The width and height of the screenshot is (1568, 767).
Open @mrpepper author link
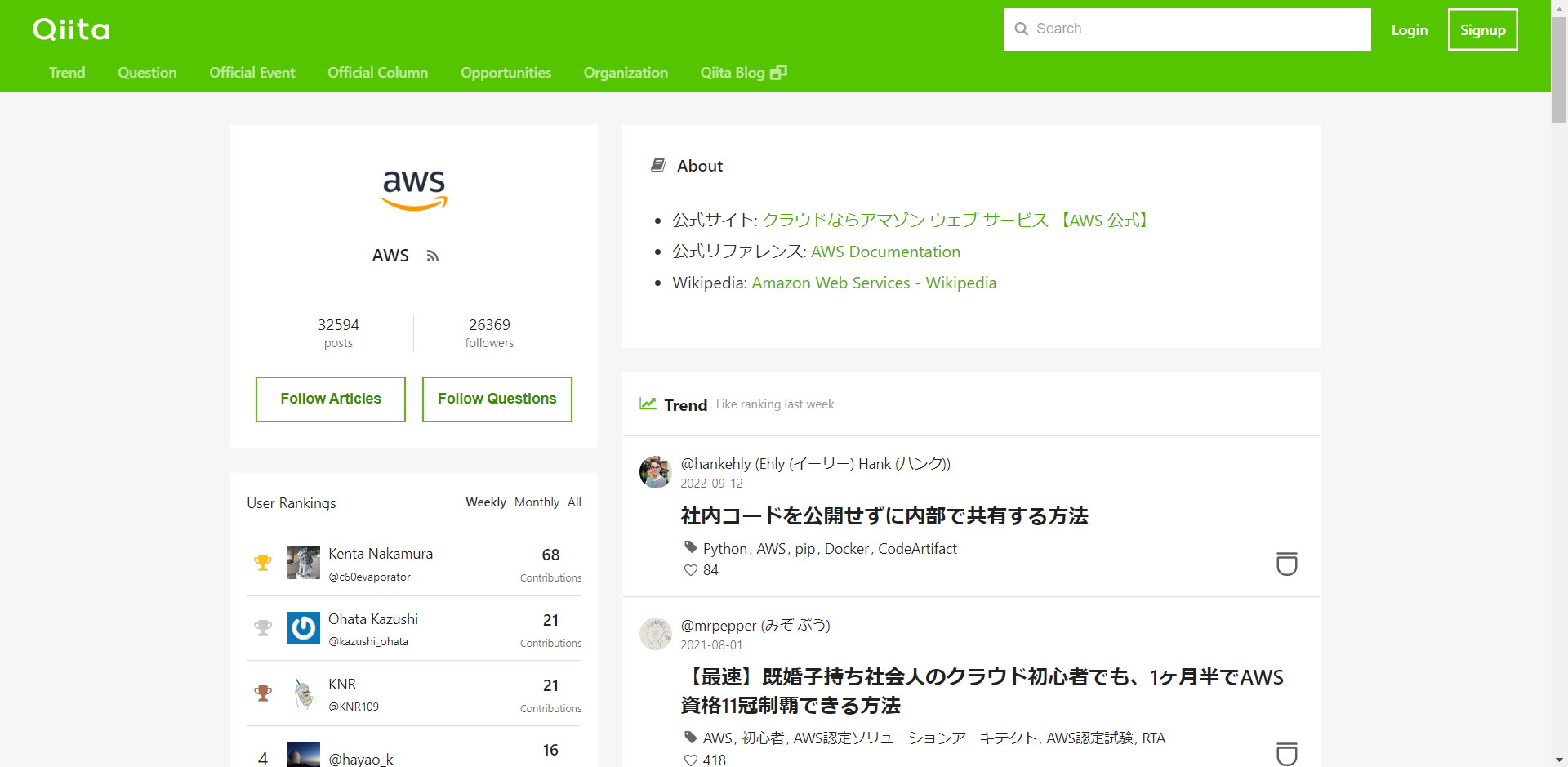pos(755,626)
